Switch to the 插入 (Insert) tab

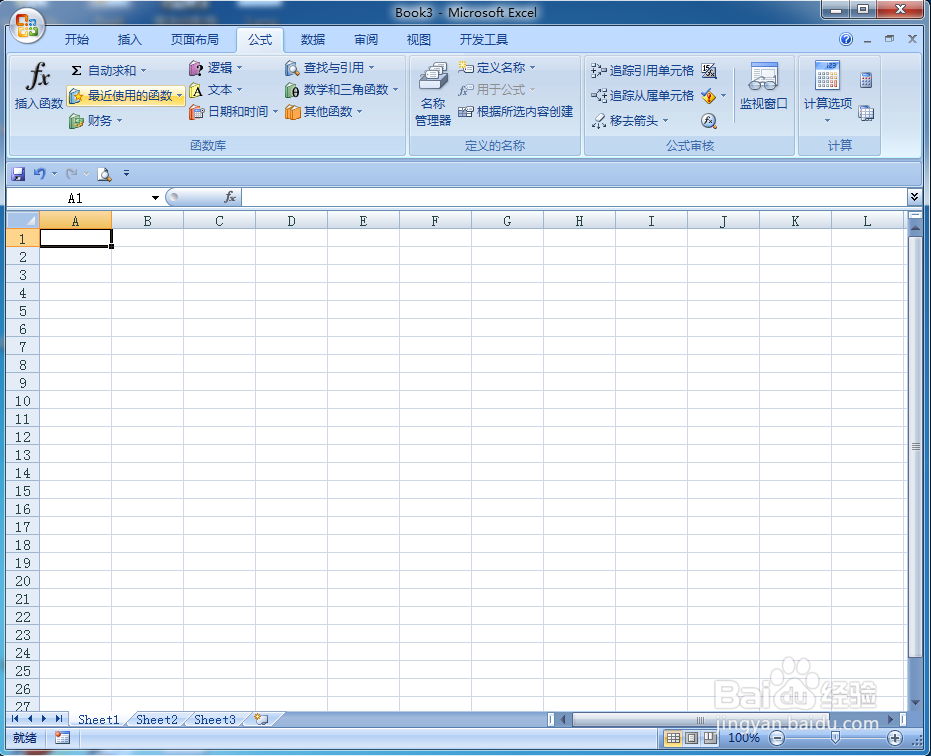click(129, 40)
